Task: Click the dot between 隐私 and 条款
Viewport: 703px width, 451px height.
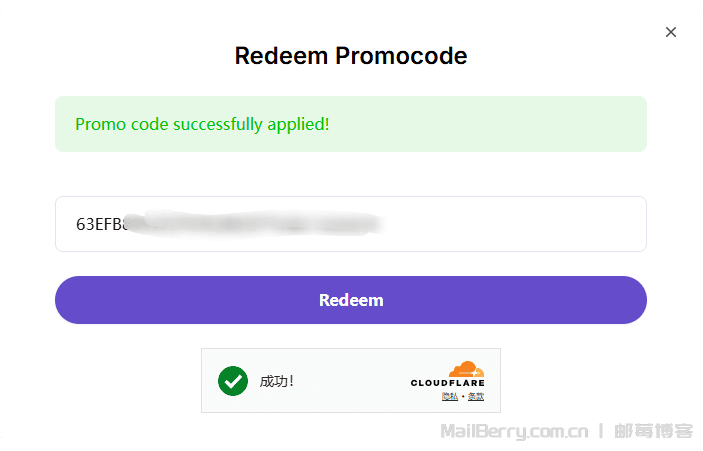Action: 462,398
